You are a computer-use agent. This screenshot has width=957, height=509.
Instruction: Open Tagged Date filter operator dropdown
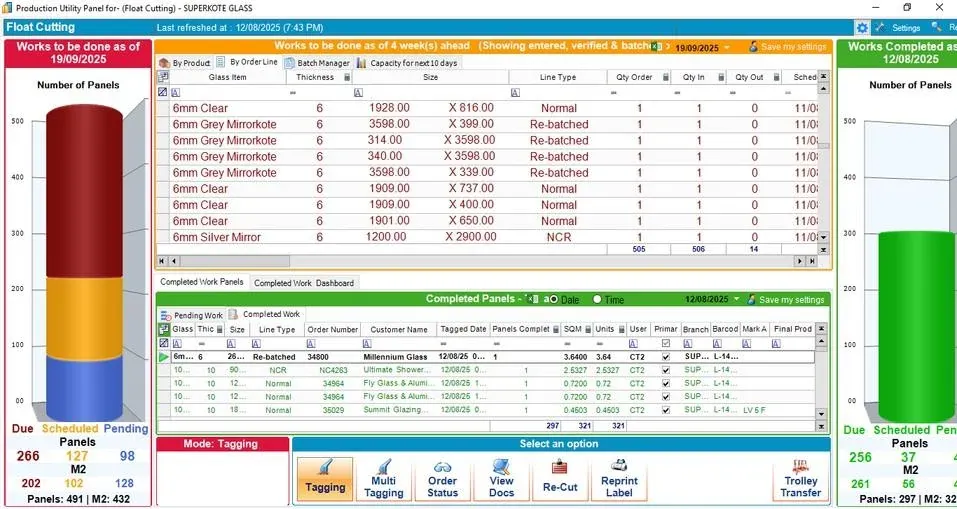pyautogui.click(x=442, y=344)
